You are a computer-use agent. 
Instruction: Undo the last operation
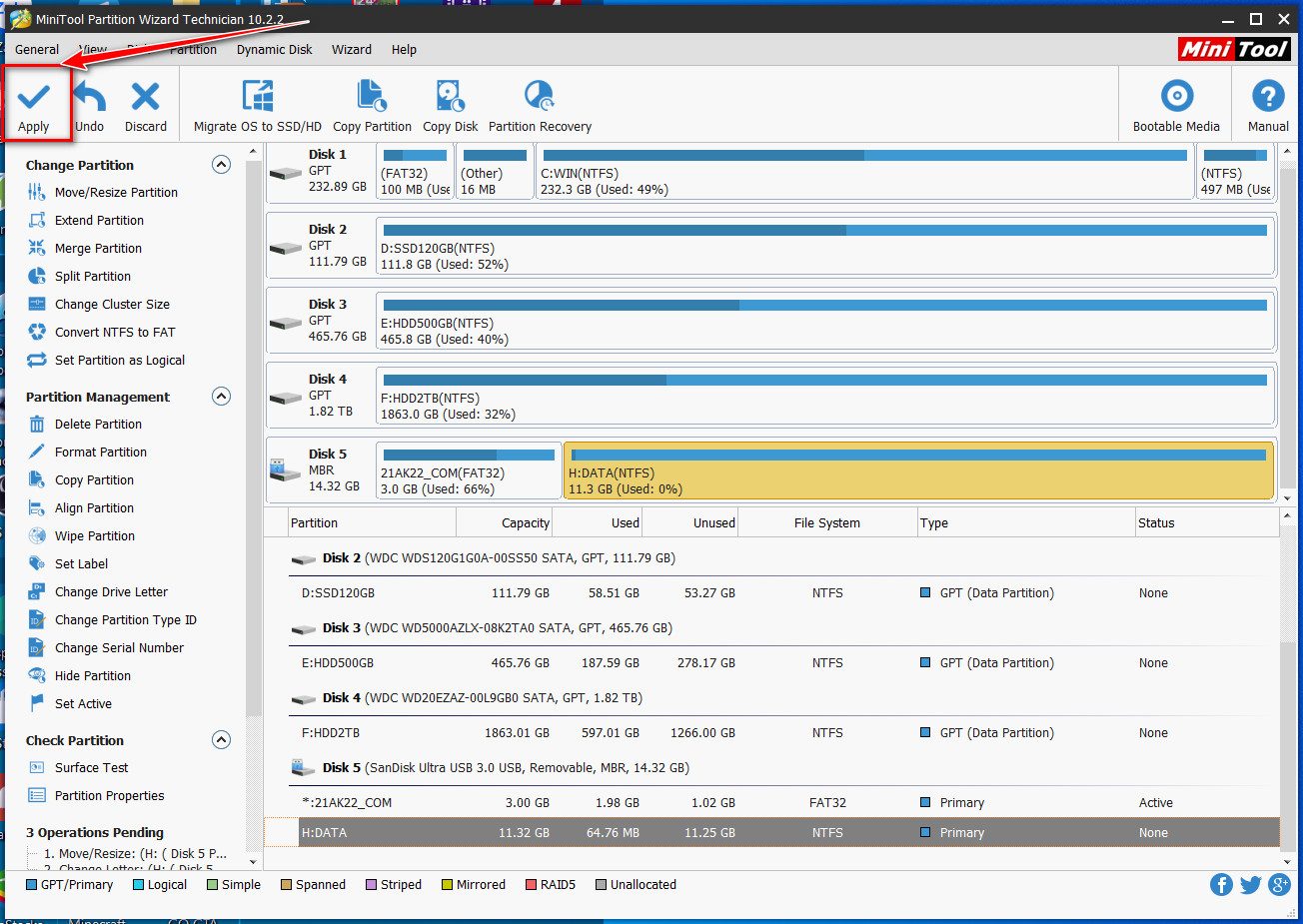(90, 104)
